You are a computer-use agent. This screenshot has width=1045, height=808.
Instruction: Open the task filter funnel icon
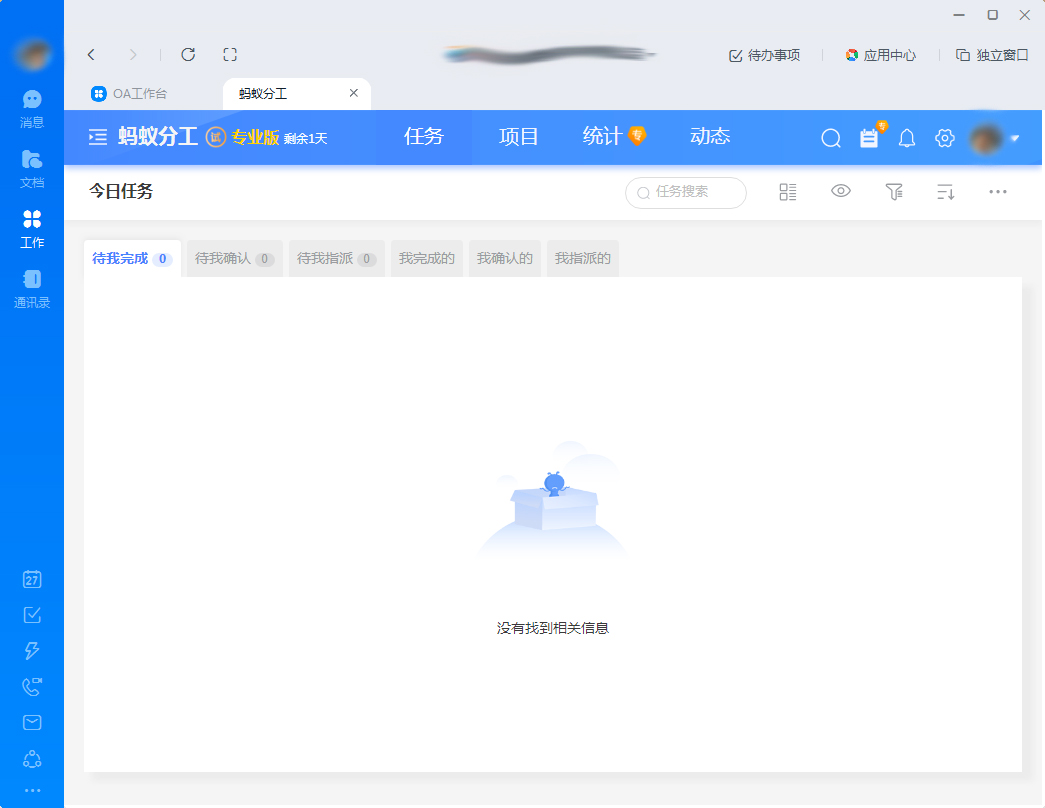[894, 191]
